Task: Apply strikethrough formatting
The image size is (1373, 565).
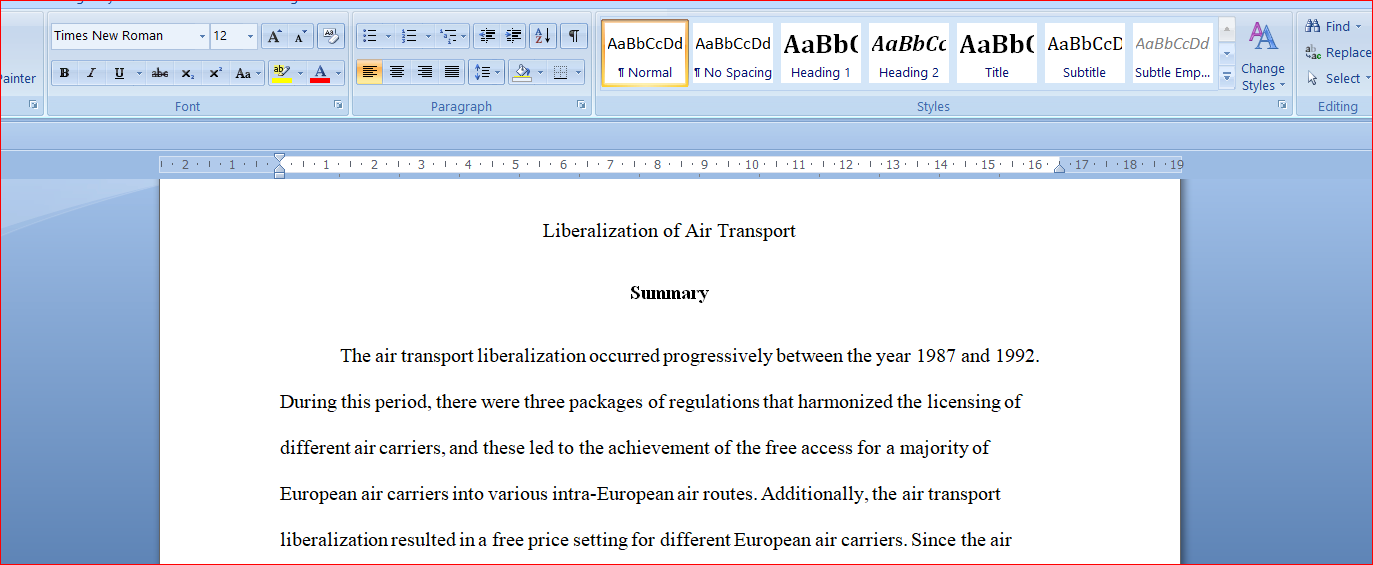Action: coord(160,73)
